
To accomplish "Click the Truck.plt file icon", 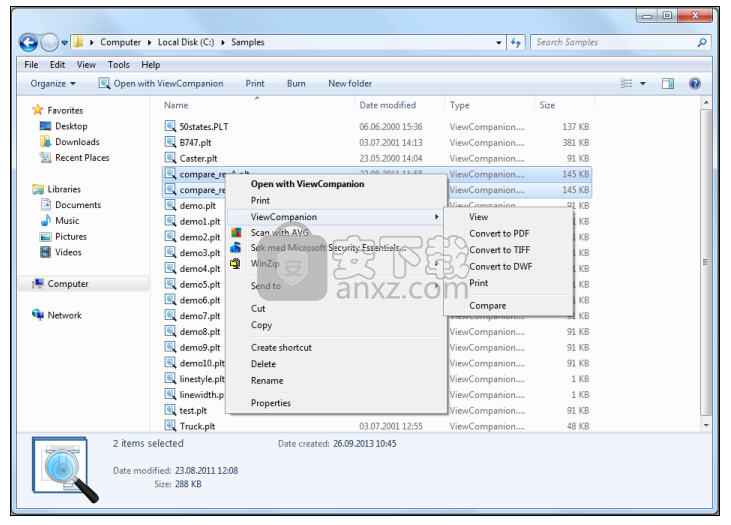I will [170, 426].
